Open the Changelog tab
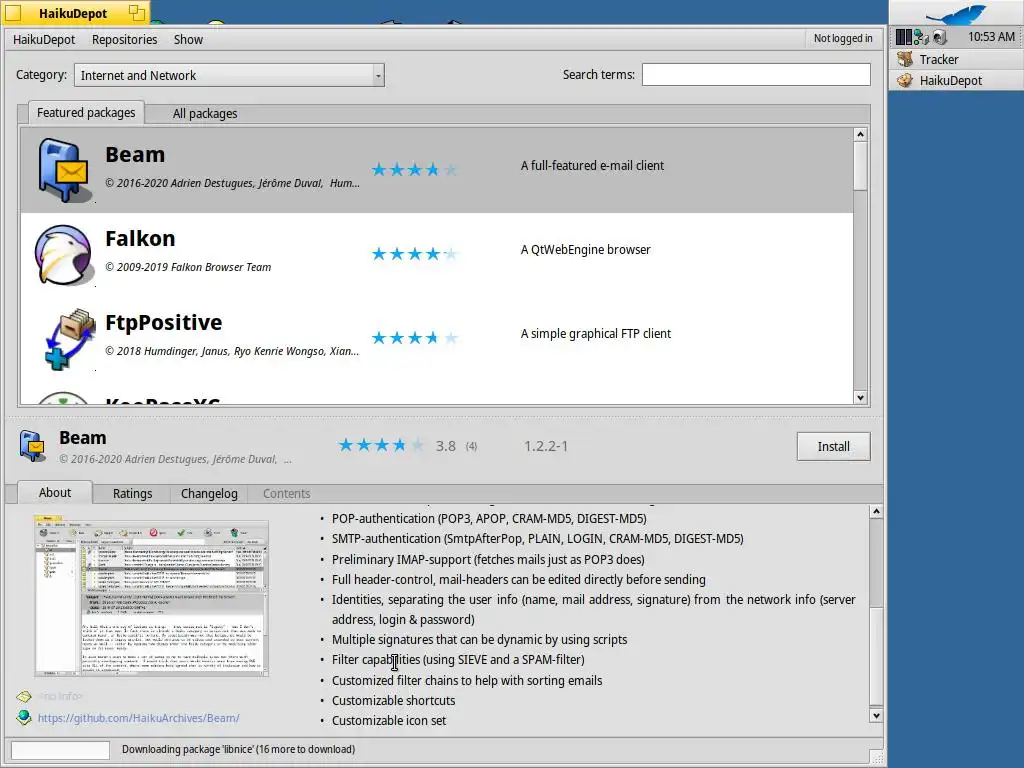Screen dimensions: 1024x768 coord(209,494)
